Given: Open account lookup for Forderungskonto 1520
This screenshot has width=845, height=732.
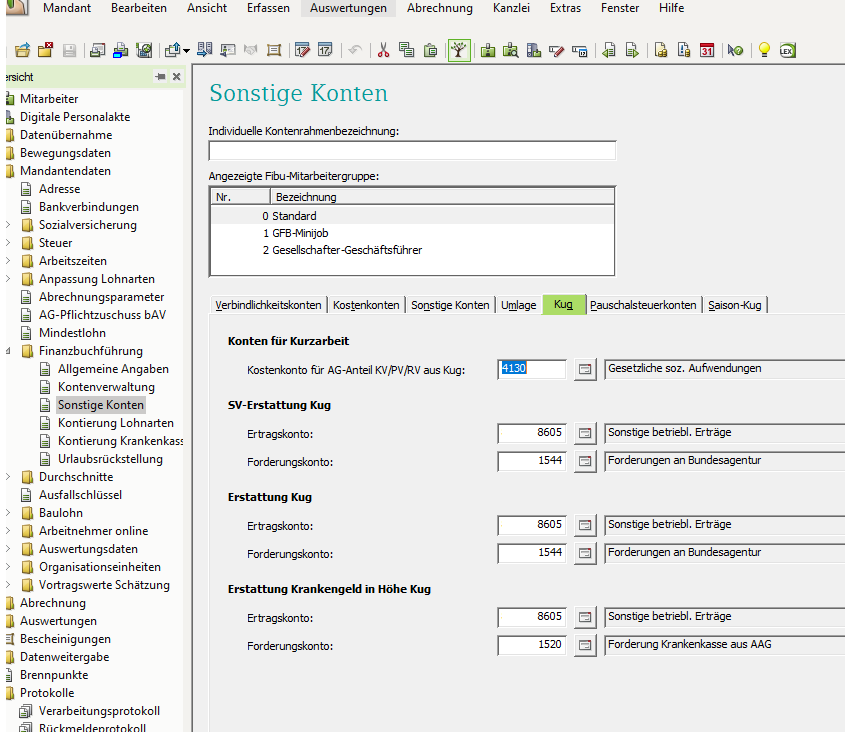Looking at the screenshot, I should (x=585, y=645).
